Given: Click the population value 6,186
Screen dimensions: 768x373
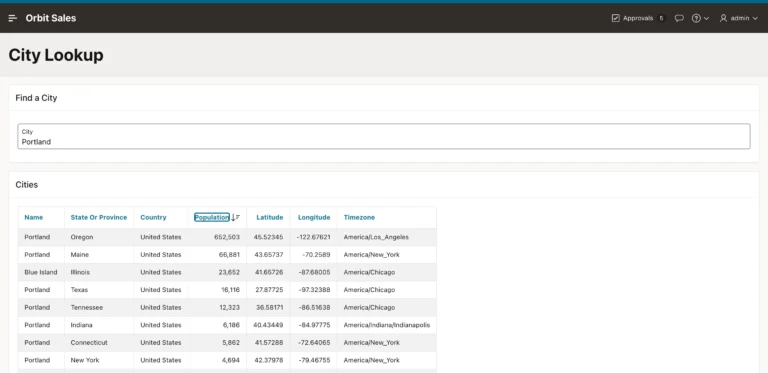Looking at the screenshot, I should pos(231,325).
